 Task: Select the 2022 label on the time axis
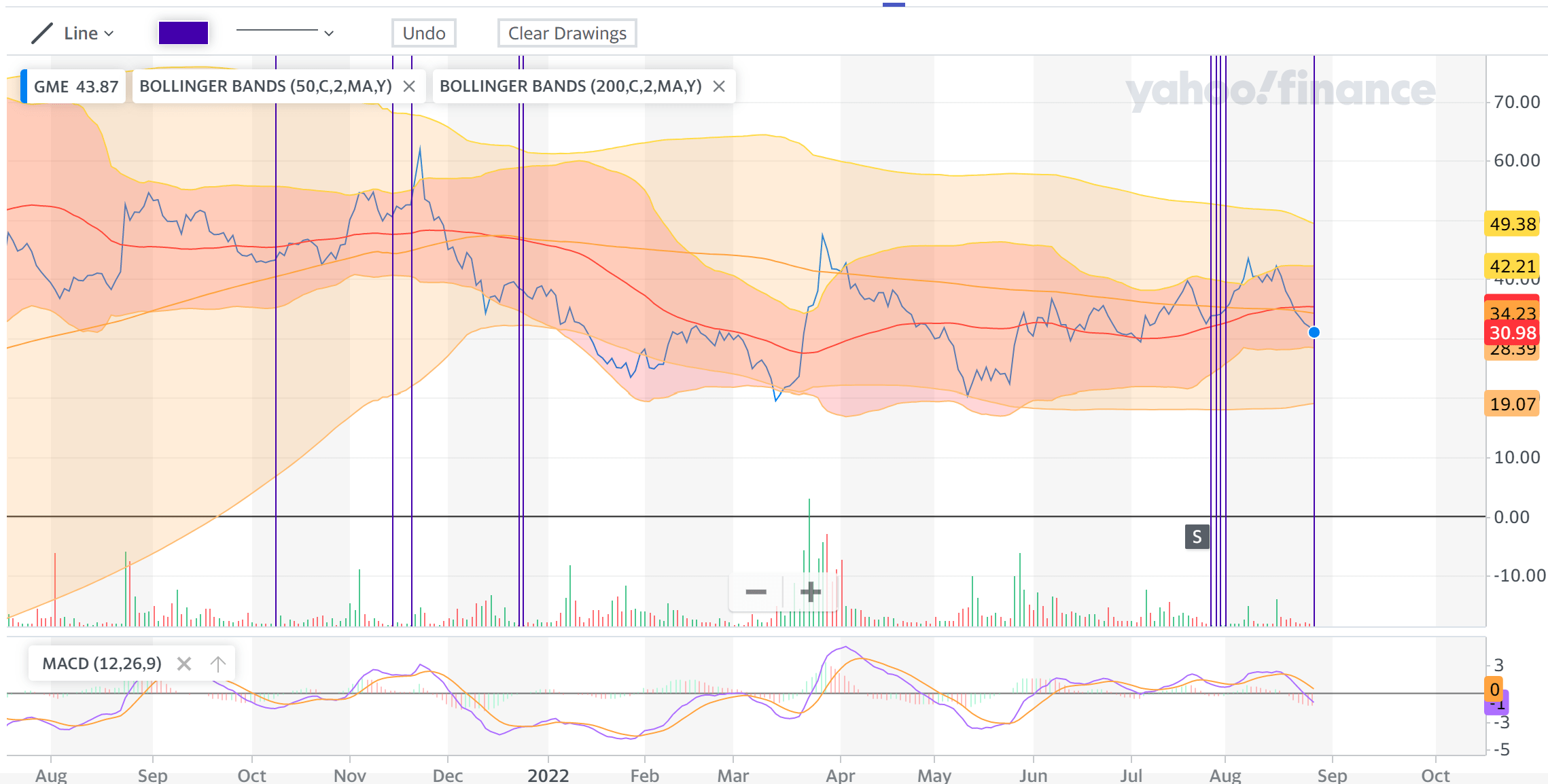tap(548, 774)
